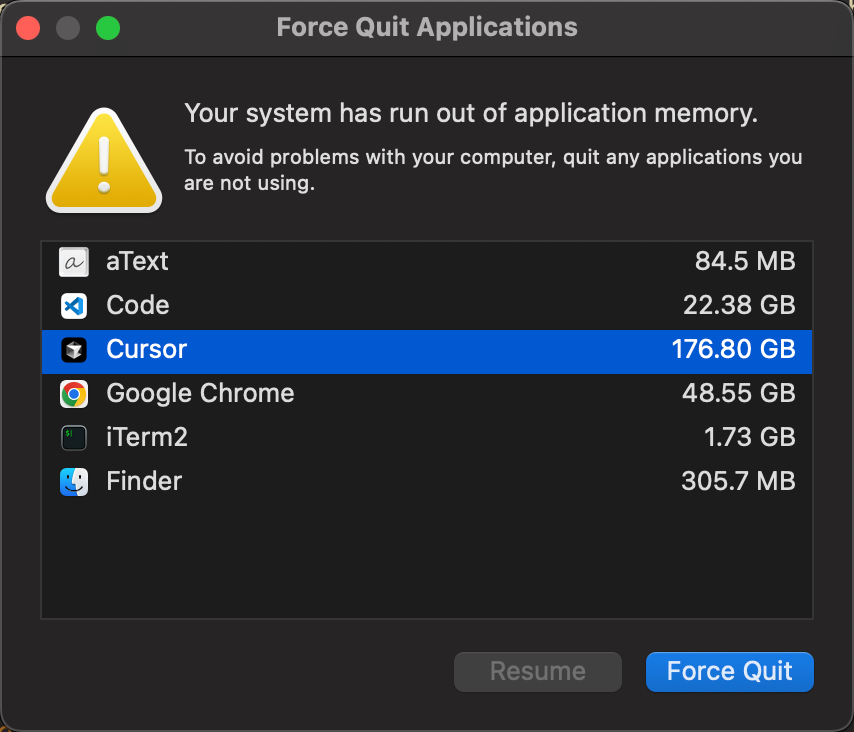
Task: Click the Google Chrome icon
Action: click(x=74, y=394)
